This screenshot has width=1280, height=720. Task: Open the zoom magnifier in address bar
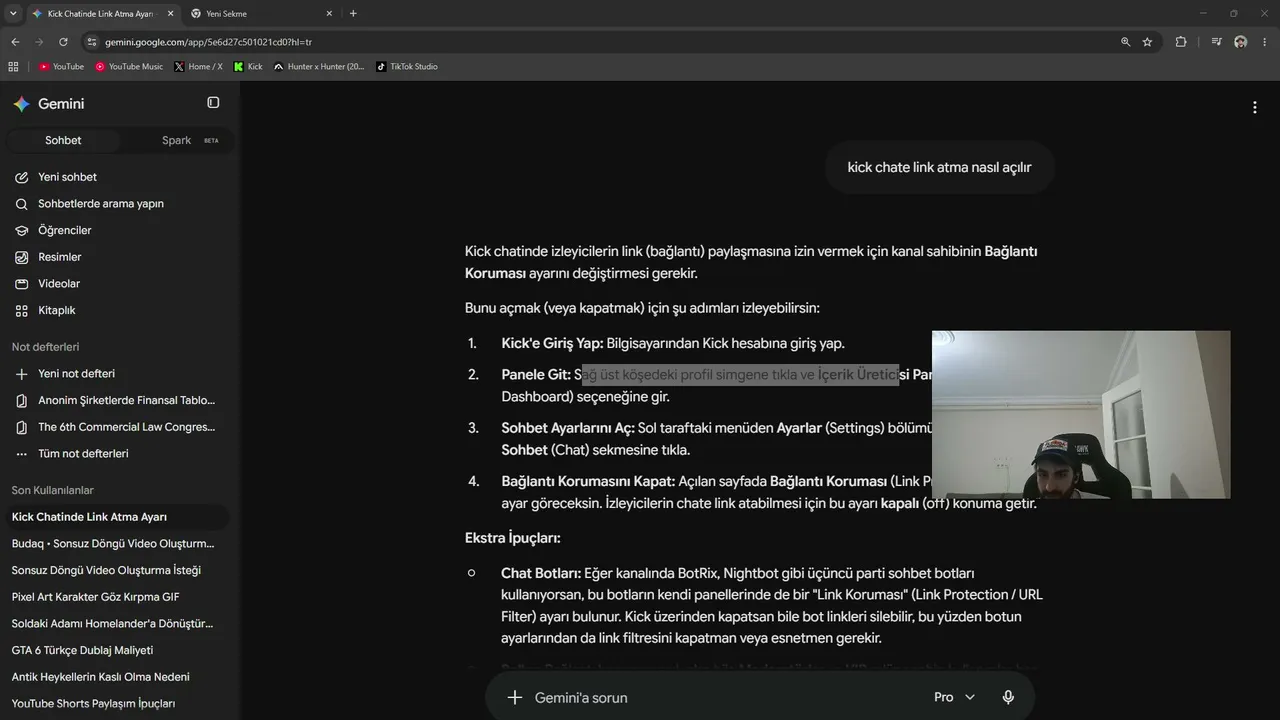[x=1125, y=42]
